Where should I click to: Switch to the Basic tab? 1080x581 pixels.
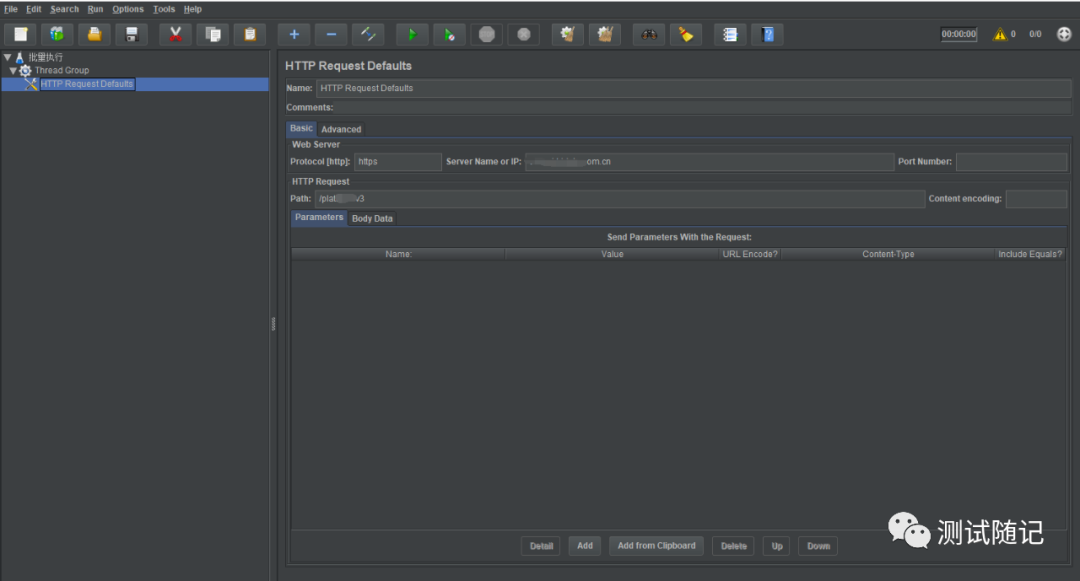click(301, 128)
